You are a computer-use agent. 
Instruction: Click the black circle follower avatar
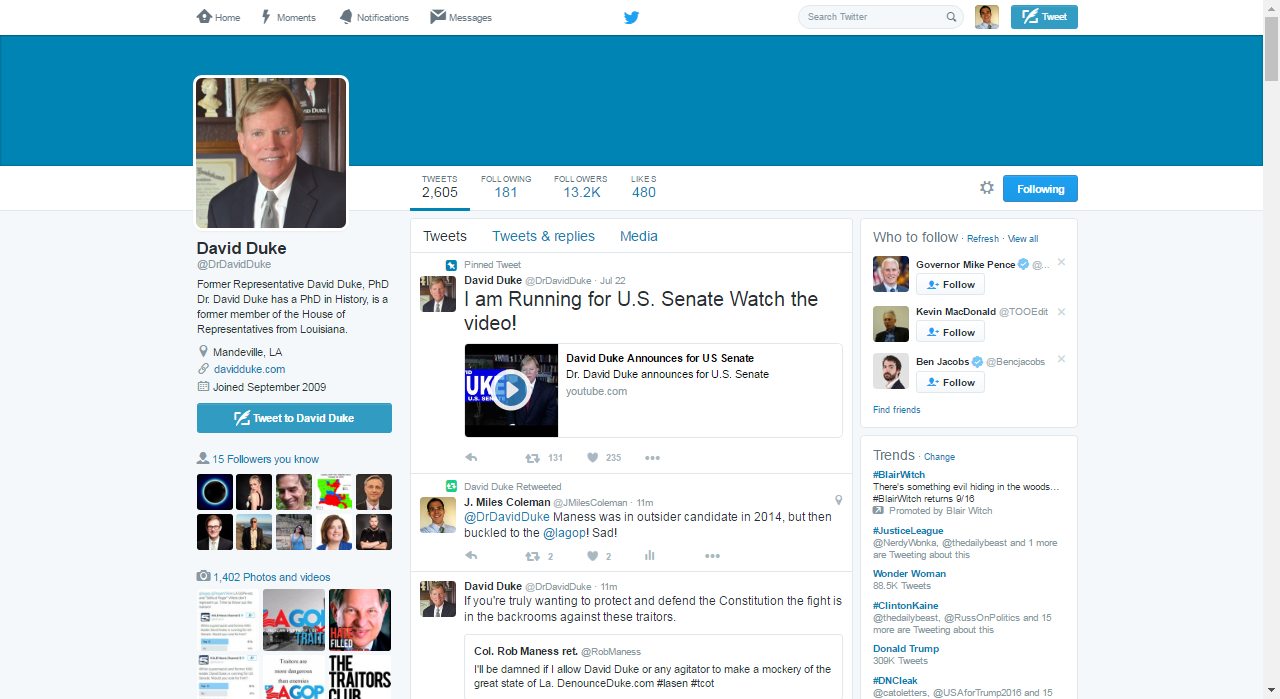click(215, 492)
